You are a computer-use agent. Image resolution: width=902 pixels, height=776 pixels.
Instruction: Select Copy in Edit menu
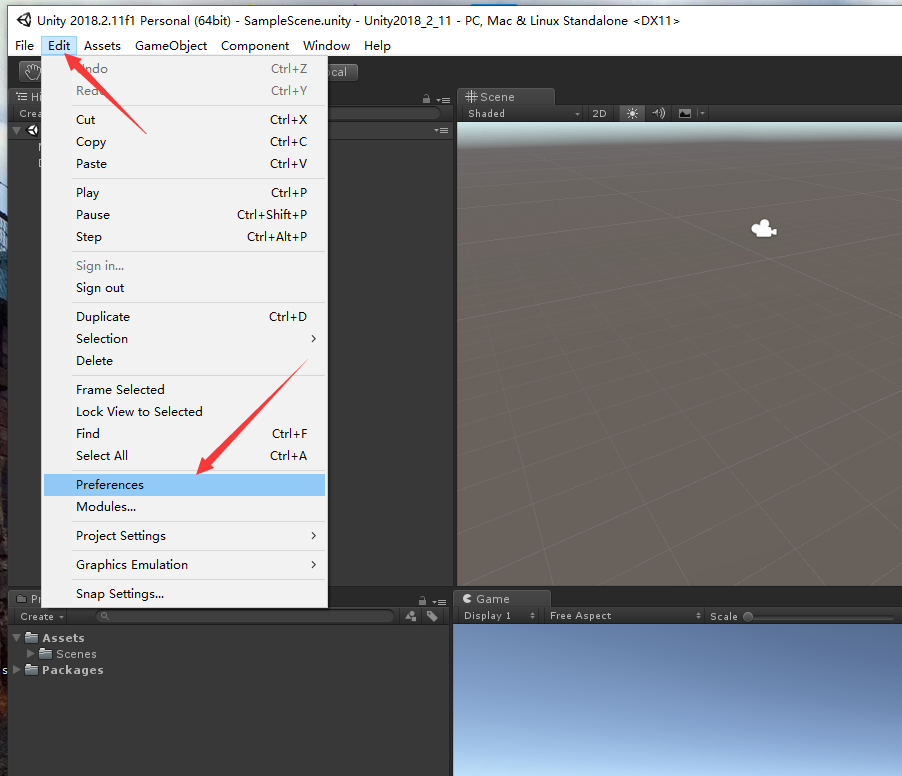tap(185, 141)
